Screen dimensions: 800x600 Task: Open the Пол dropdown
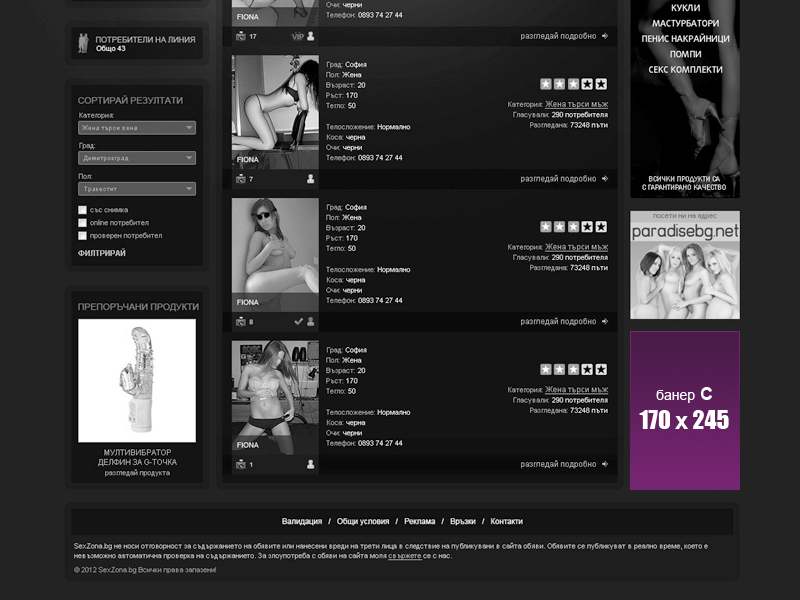[x=136, y=188]
